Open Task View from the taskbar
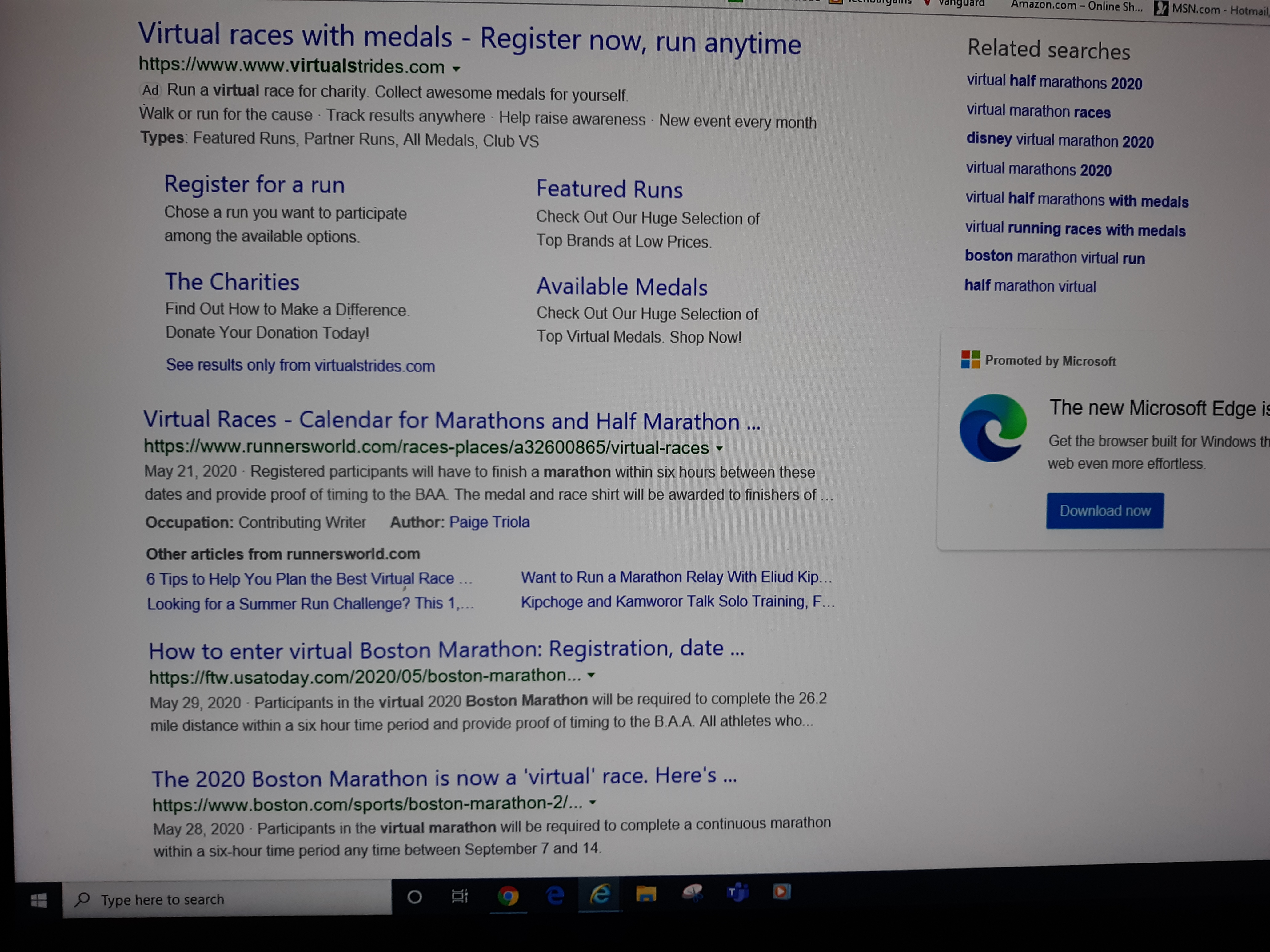The height and width of the screenshot is (952, 1270). tap(460, 896)
